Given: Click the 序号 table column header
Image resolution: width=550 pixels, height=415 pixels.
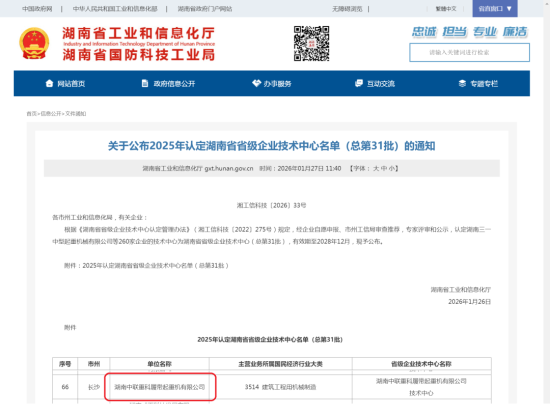Looking at the screenshot, I should pyautogui.click(x=65, y=364).
